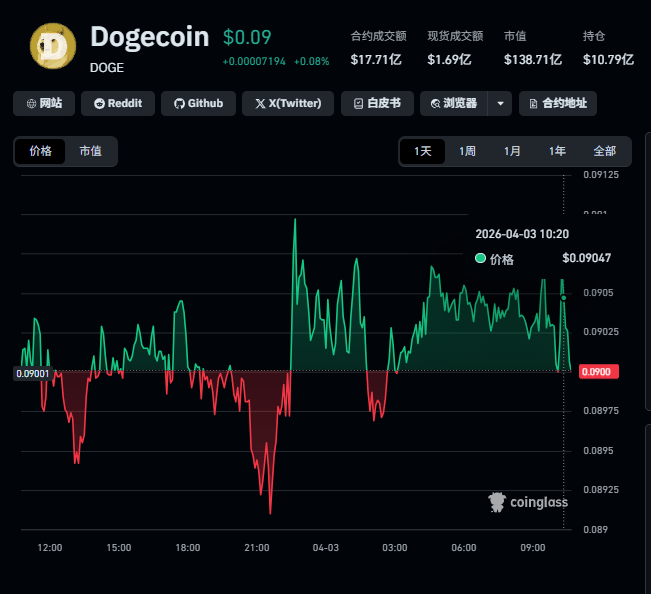Switch chart to 价格 view
The width and height of the screenshot is (651, 594).
tap(40, 151)
